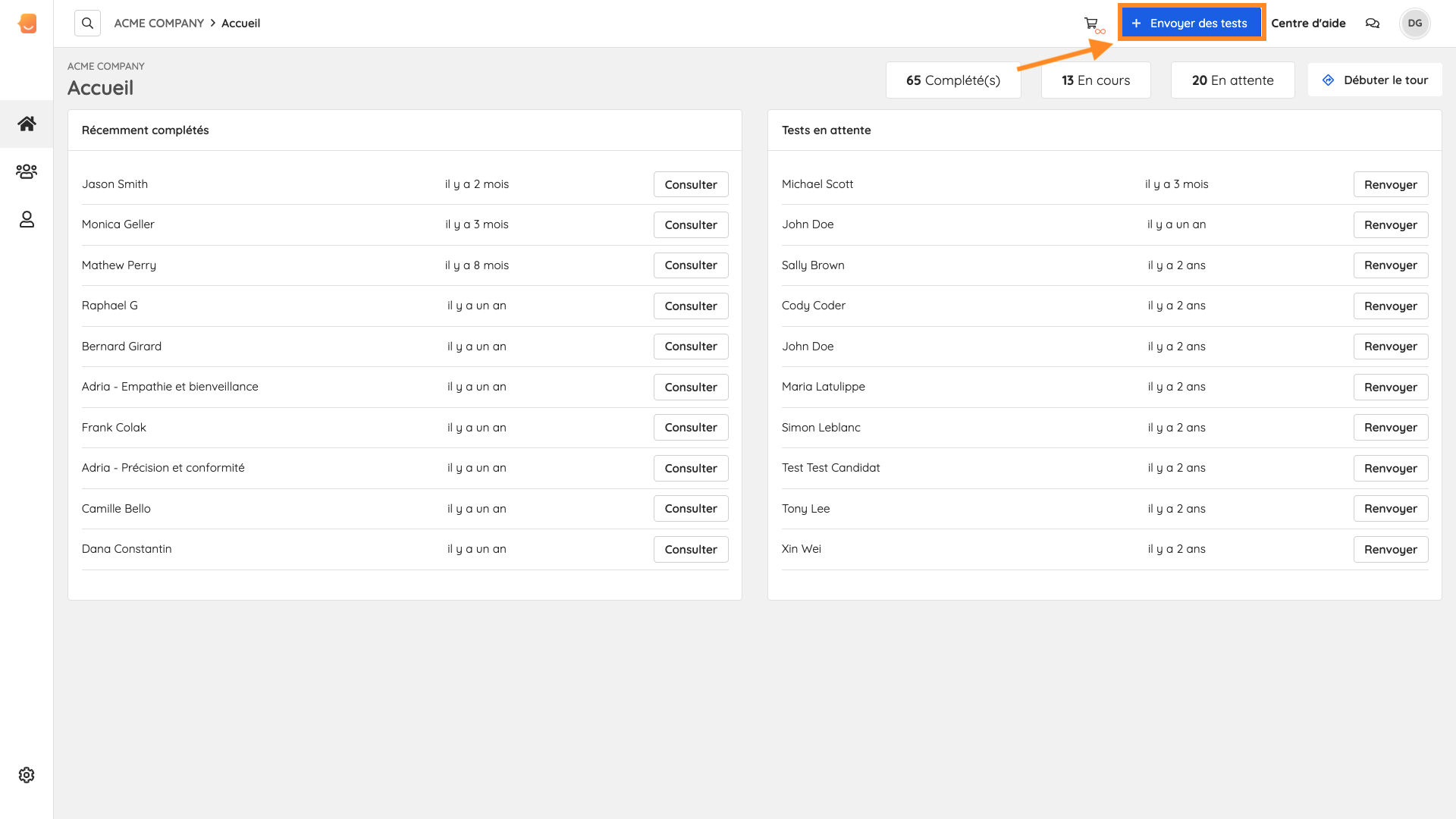Click the name Monica Geller
The image size is (1456, 819).
[118, 224]
